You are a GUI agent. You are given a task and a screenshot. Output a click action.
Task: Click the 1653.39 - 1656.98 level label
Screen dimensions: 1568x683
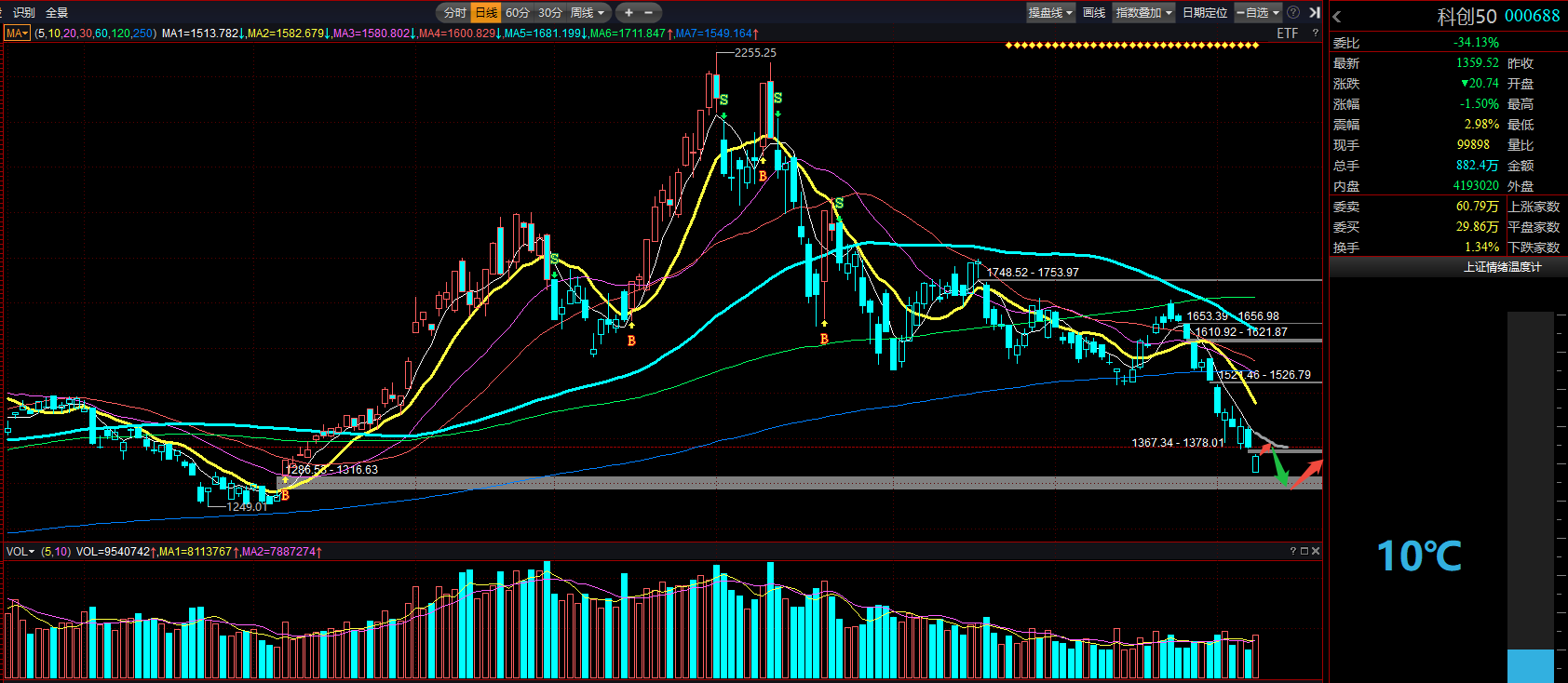click(1233, 316)
